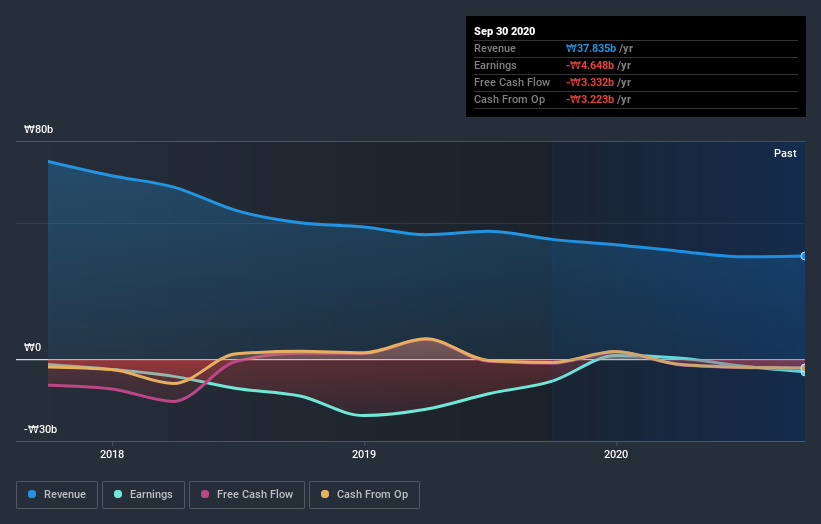Screen dimensions: 821x524
Task: Click the 2020 x-axis label
Action: coord(616,454)
